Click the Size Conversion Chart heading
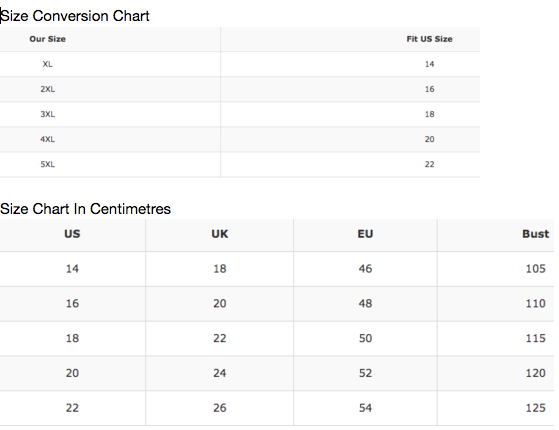Image resolution: width=559 pixels, height=430 pixels. pos(75,16)
